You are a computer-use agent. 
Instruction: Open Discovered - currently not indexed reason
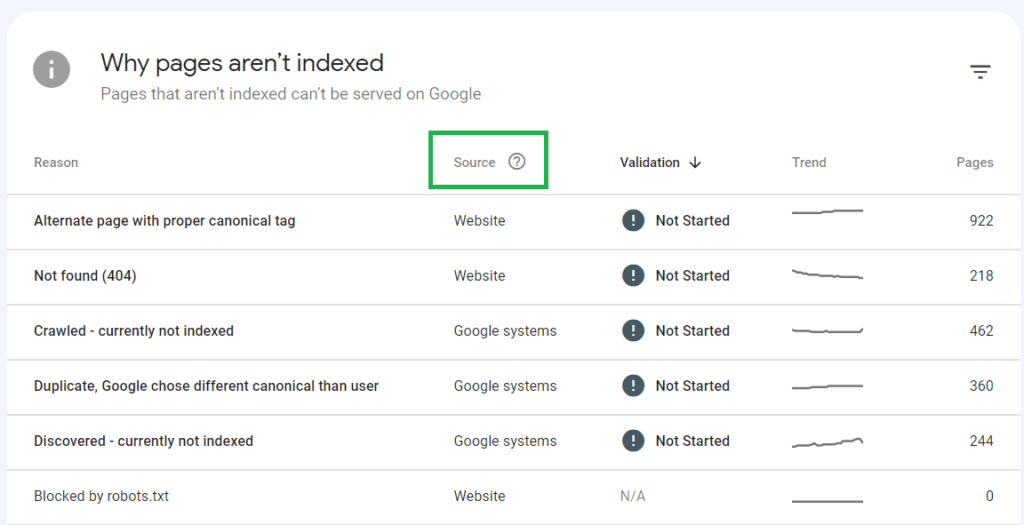[x=144, y=441]
